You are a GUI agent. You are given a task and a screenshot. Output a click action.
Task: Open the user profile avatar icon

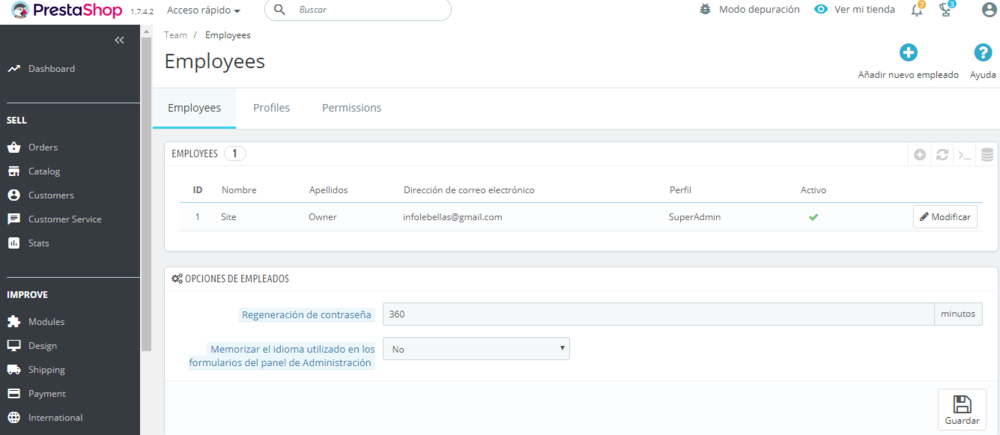coord(989,10)
